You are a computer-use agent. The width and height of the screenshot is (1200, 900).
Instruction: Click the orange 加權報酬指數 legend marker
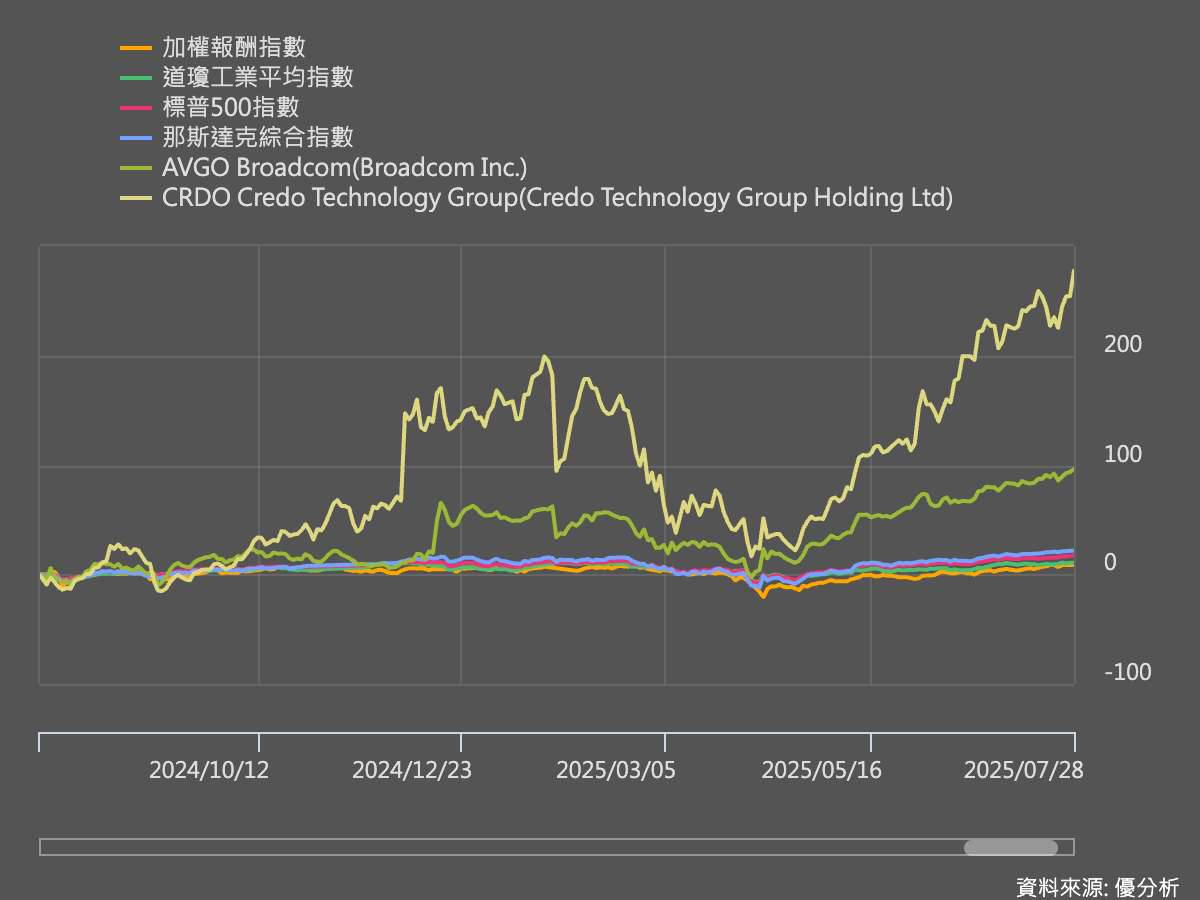pos(136,46)
